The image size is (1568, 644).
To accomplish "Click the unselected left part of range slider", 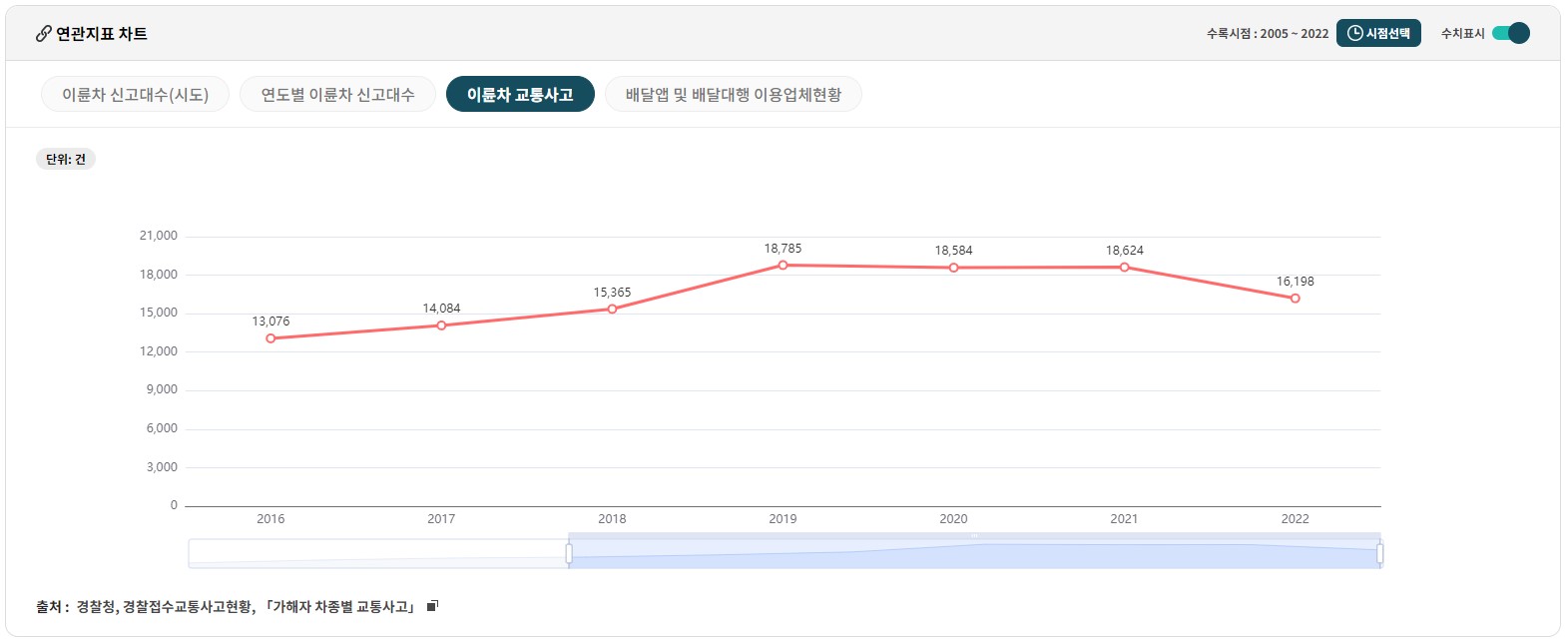I will tap(377, 554).
